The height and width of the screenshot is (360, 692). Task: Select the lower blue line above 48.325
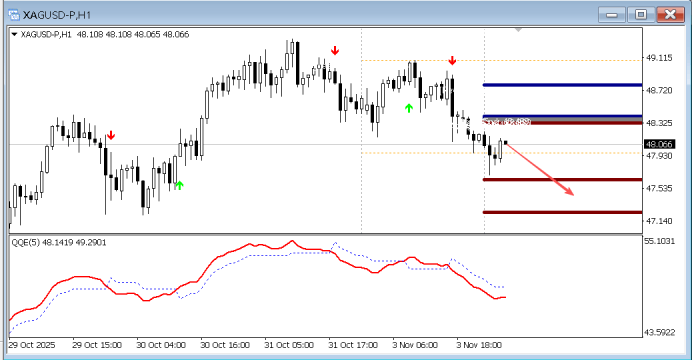click(x=563, y=116)
